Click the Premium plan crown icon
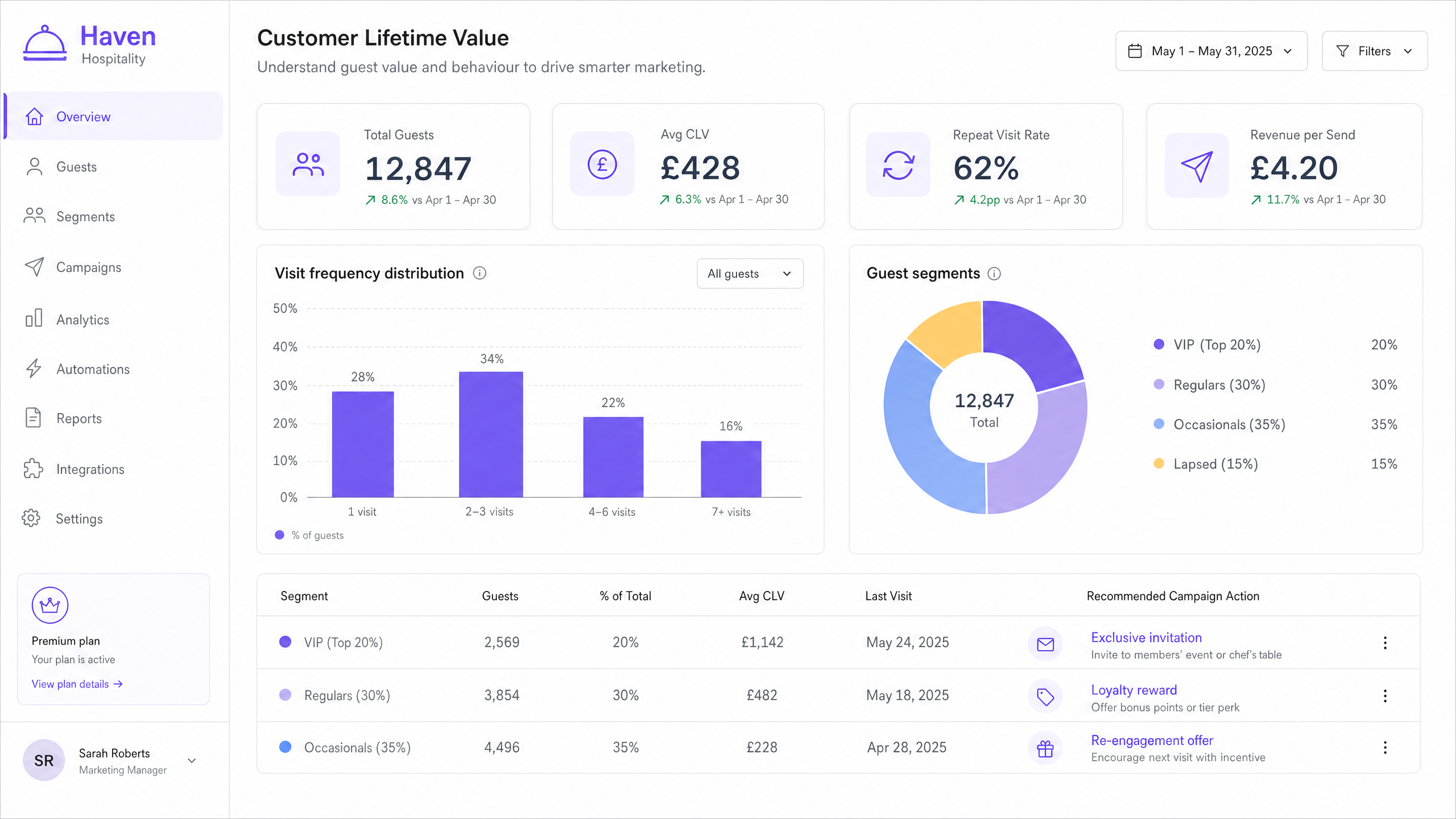Screen dimensions: 1456x819 [50, 605]
